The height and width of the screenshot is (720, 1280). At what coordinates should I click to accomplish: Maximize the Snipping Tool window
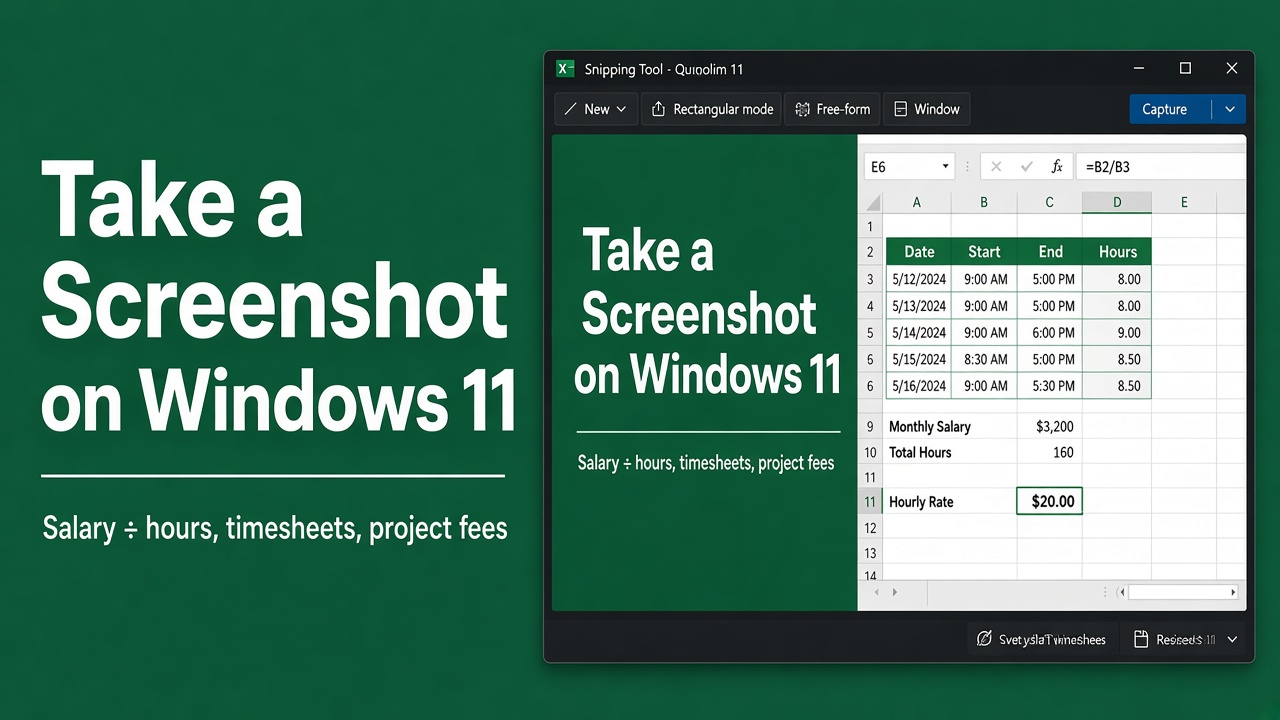pyautogui.click(x=1185, y=69)
